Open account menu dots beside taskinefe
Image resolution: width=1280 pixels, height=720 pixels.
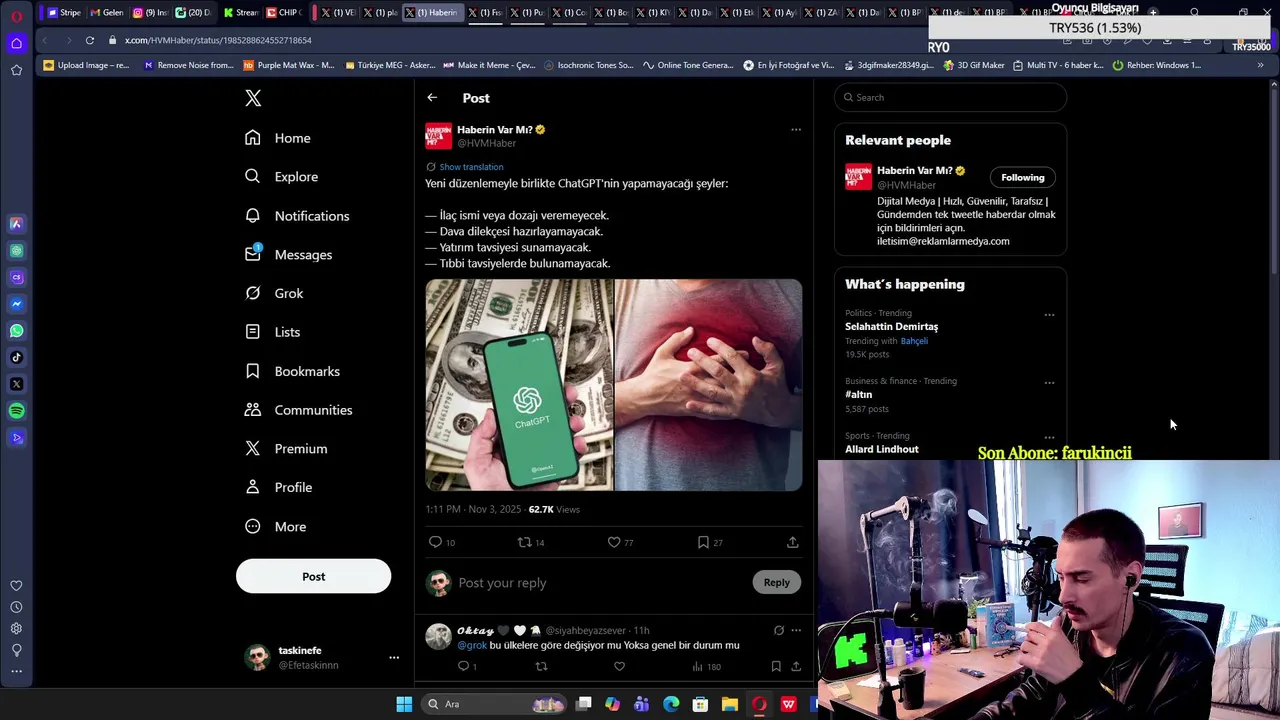tap(394, 657)
